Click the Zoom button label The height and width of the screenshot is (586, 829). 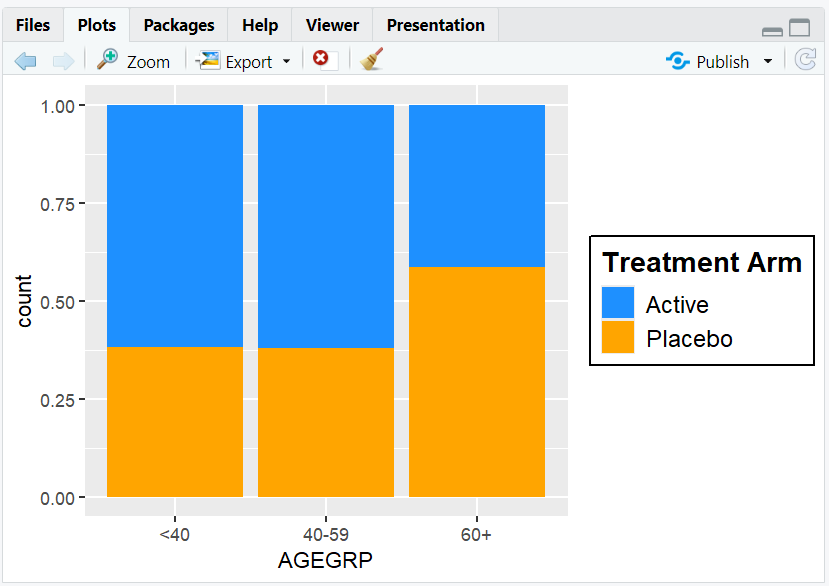coord(146,61)
